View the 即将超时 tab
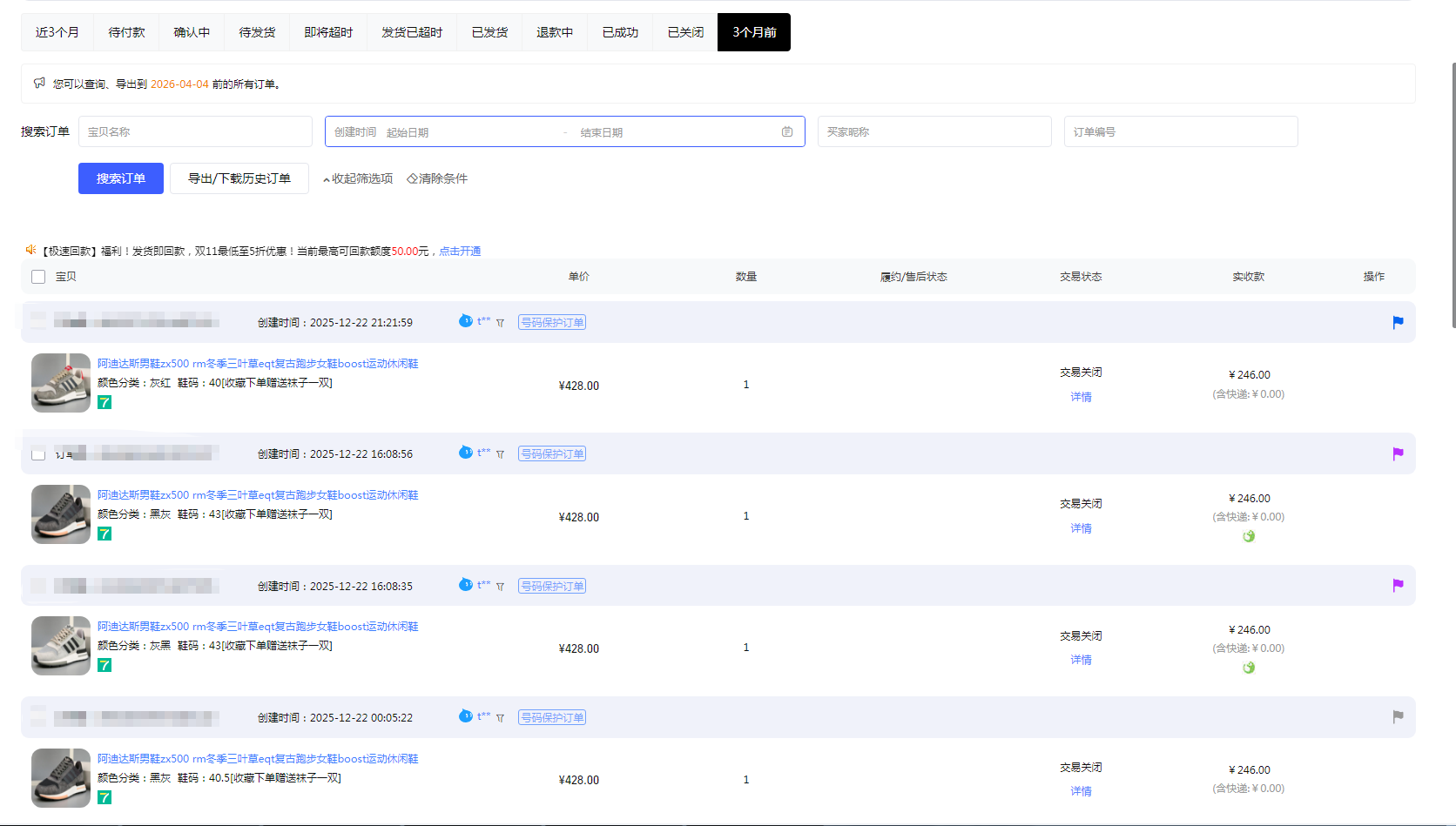Viewport: 1456px width, 826px height. pyautogui.click(x=328, y=32)
